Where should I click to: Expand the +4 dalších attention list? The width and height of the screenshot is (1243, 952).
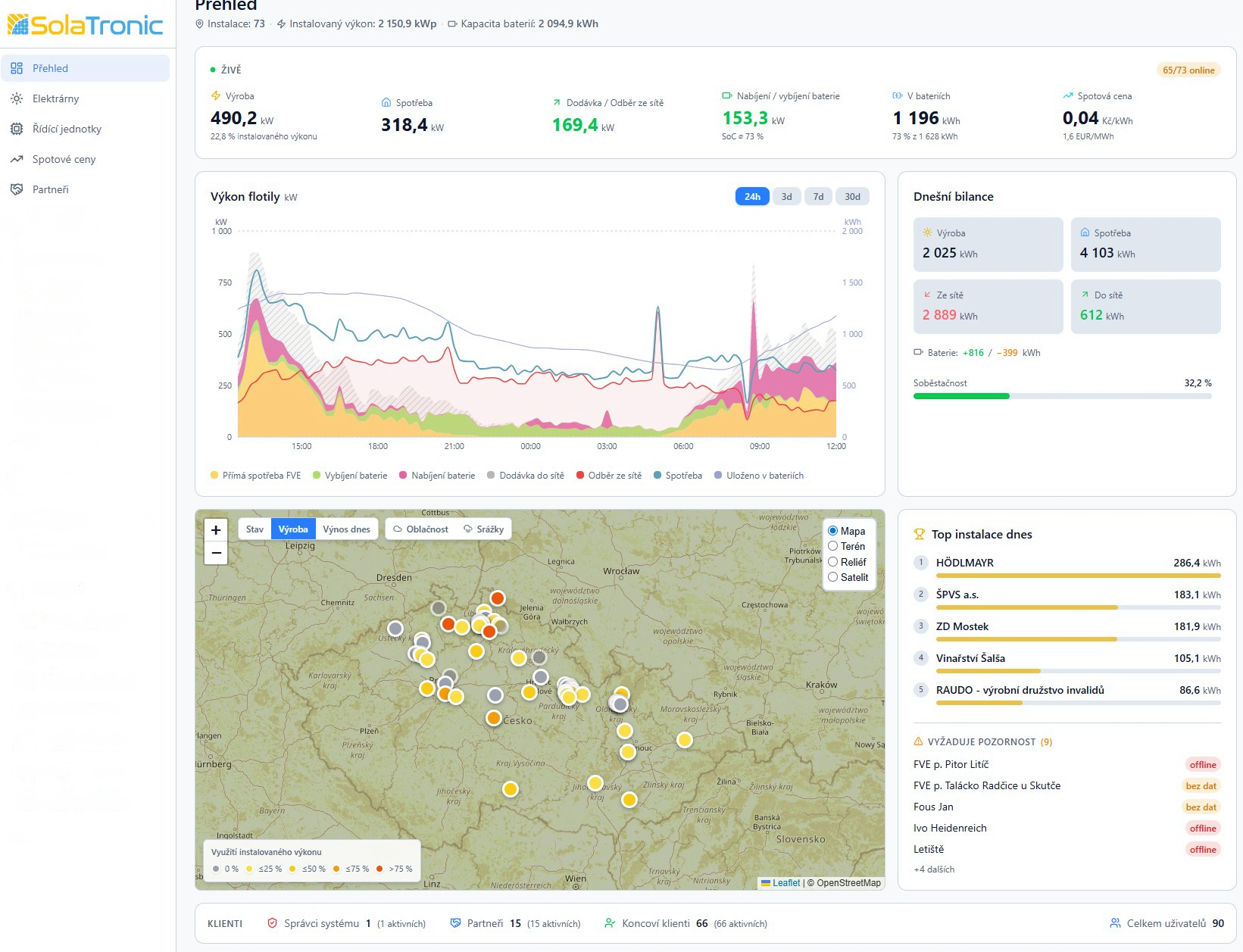(x=934, y=869)
